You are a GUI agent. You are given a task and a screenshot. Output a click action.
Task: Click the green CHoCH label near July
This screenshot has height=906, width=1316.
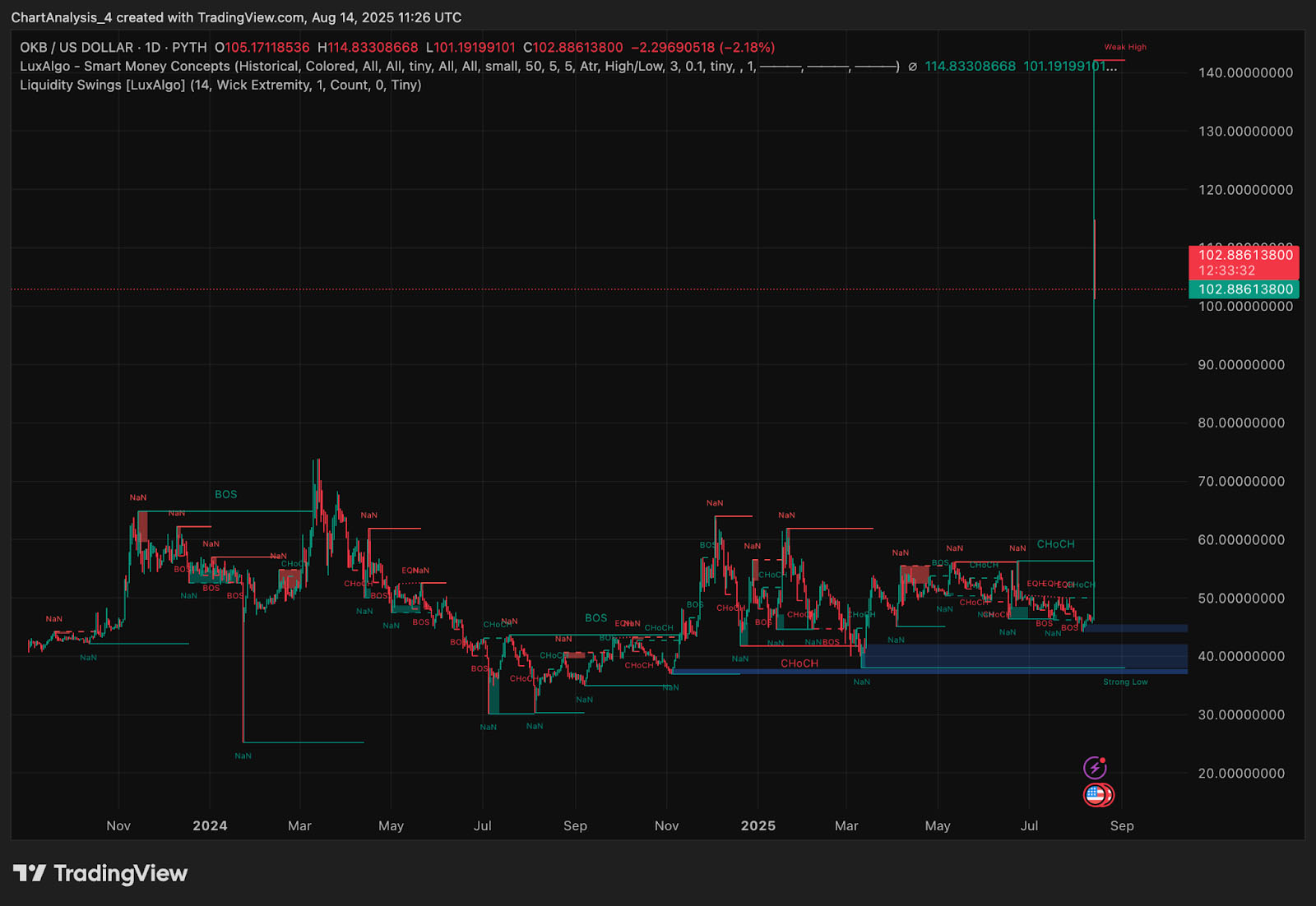(x=1055, y=544)
